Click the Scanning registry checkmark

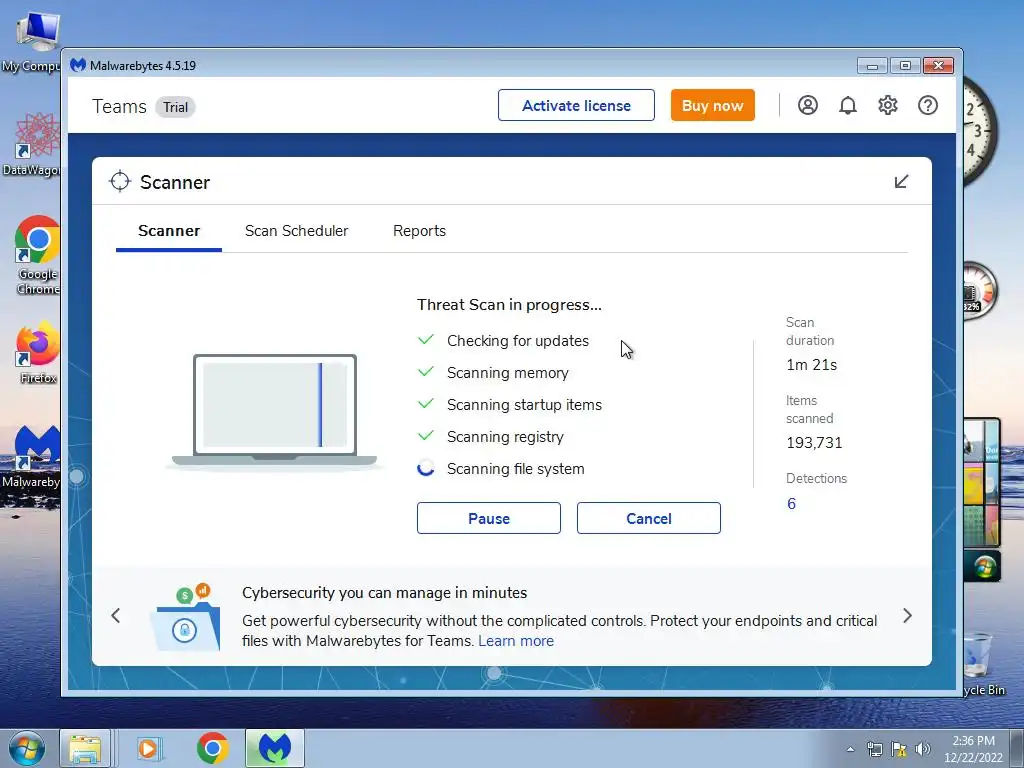pyautogui.click(x=426, y=436)
